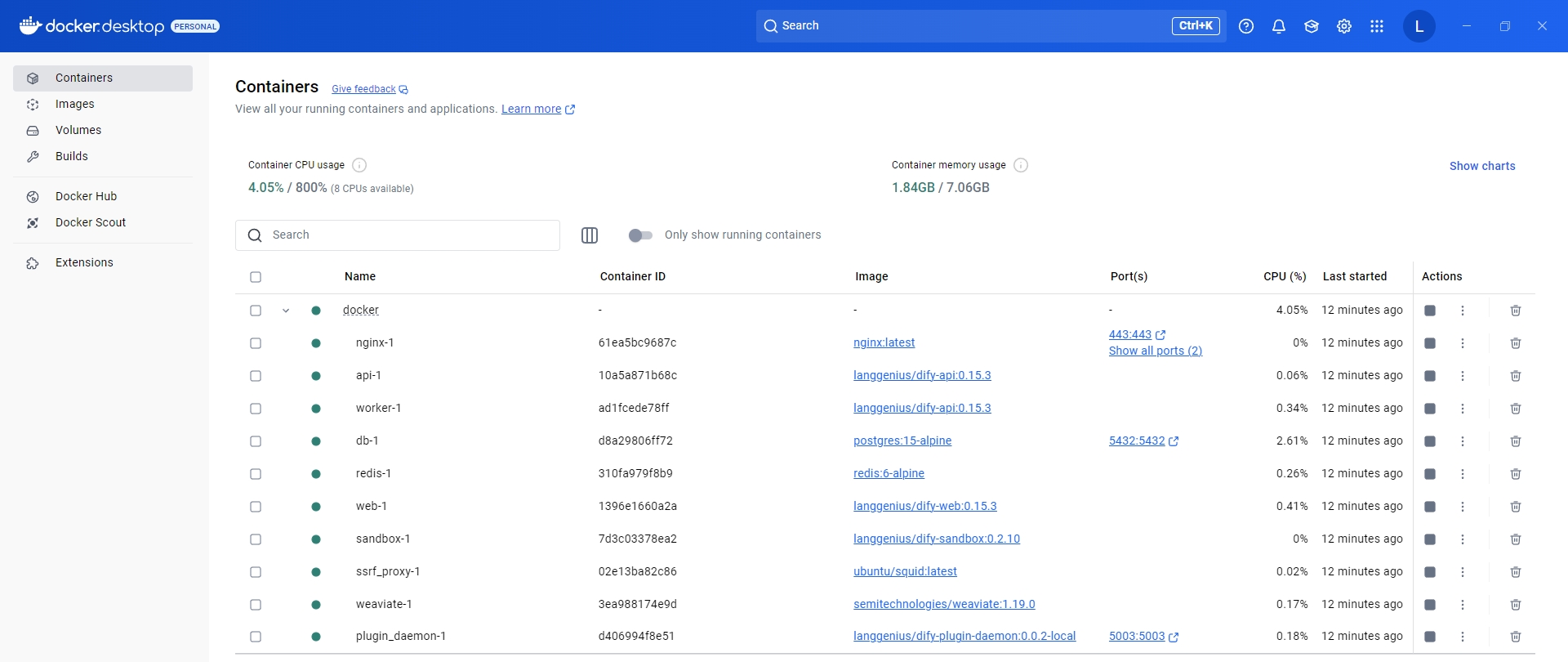Screen dimensions: 1568x662
Task: Toggle Only show running containers switch
Action: click(641, 235)
